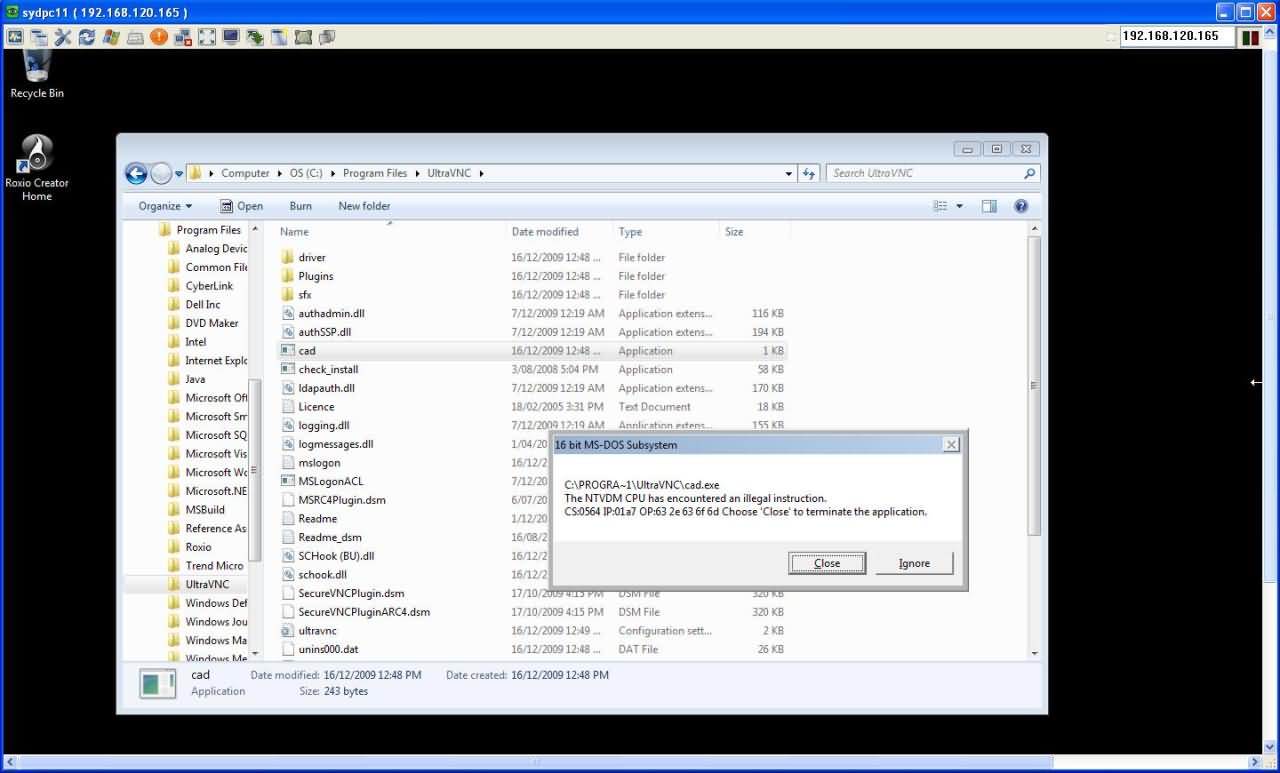
Task: Open recent pages arrow beside the forward button
Action: click(x=179, y=173)
